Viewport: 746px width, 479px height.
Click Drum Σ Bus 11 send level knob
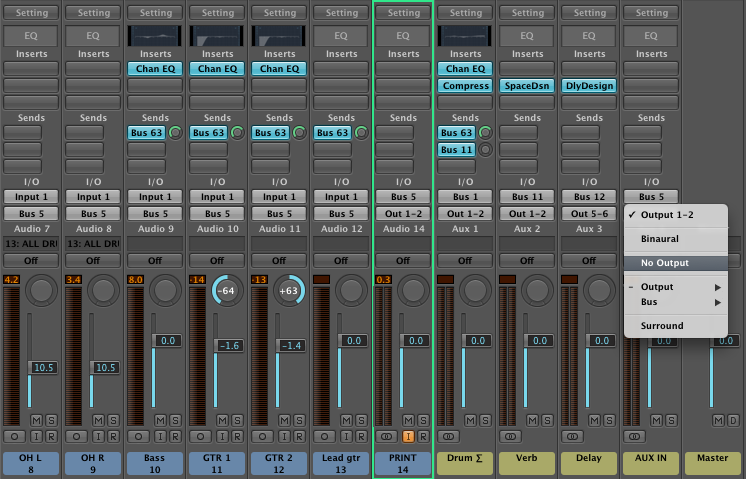485,150
